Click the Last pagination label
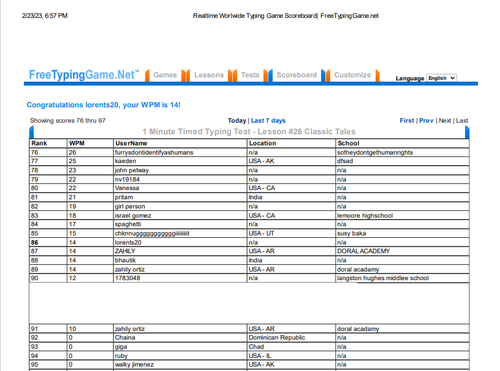 point(462,121)
